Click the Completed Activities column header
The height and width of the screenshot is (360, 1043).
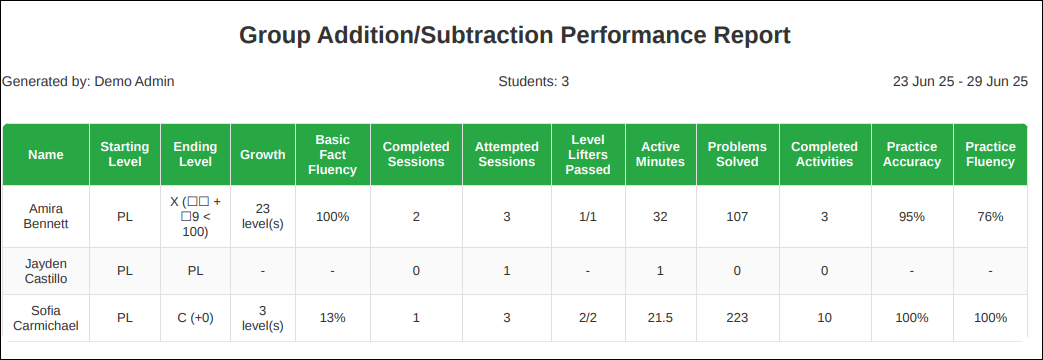[x=825, y=154]
